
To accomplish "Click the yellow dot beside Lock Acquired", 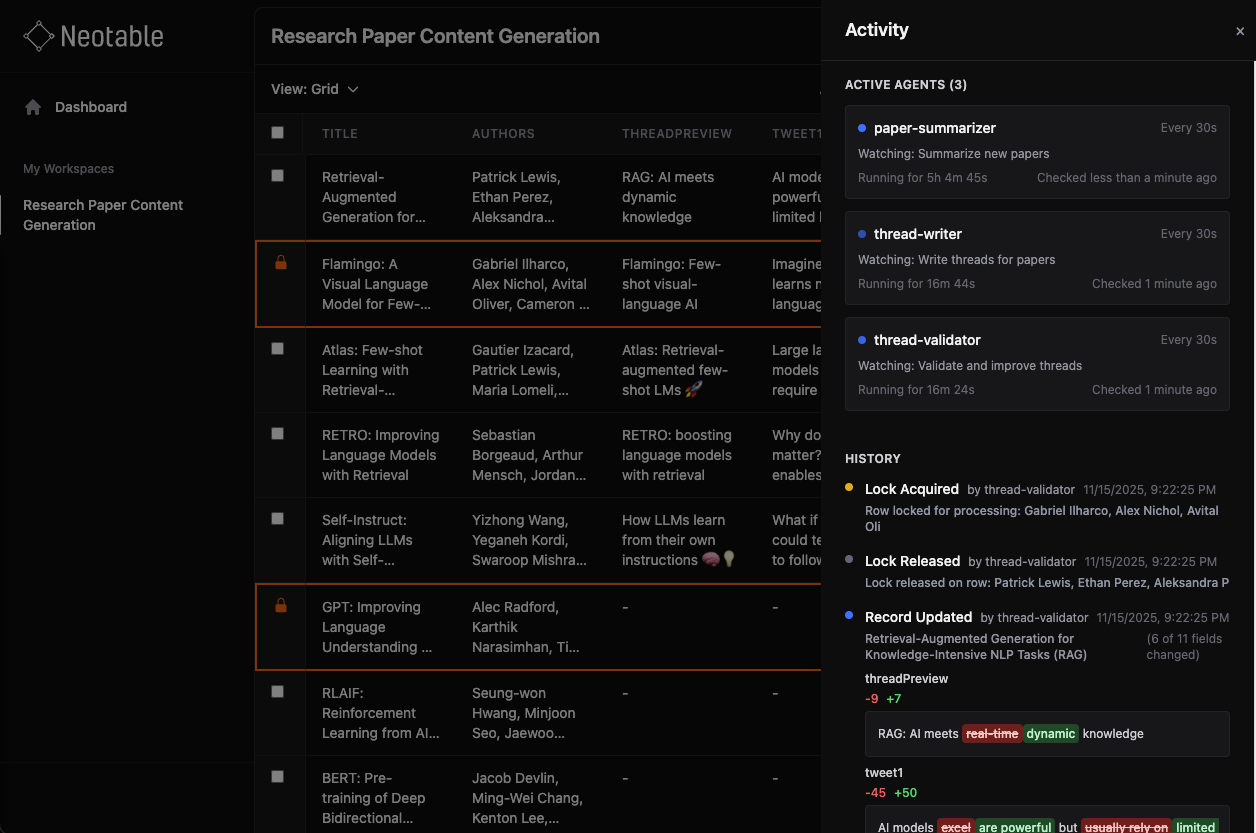I will coord(850,489).
